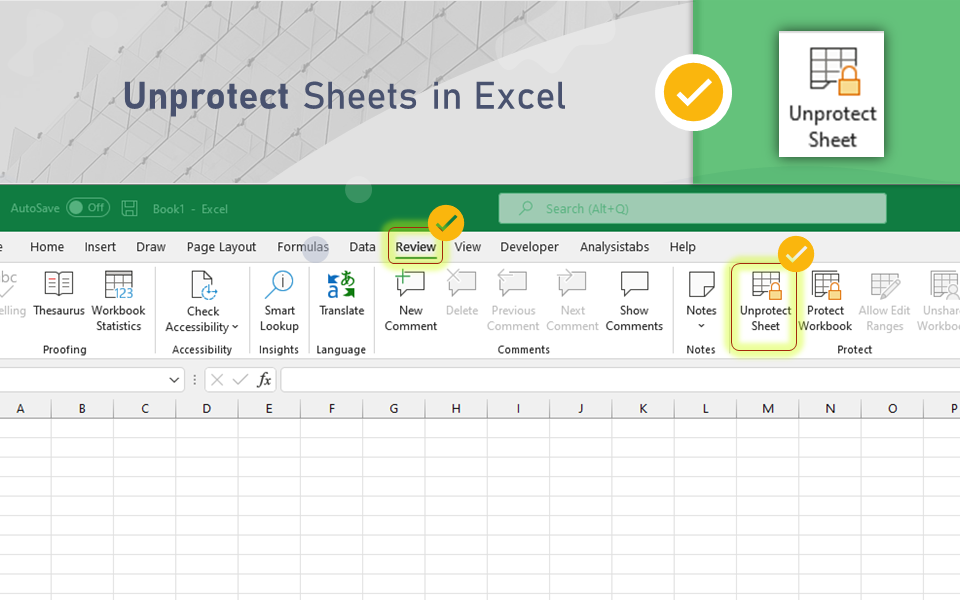Image resolution: width=960 pixels, height=600 pixels.
Task: Switch to the Page Layout tab
Action: click(x=221, y=247)
